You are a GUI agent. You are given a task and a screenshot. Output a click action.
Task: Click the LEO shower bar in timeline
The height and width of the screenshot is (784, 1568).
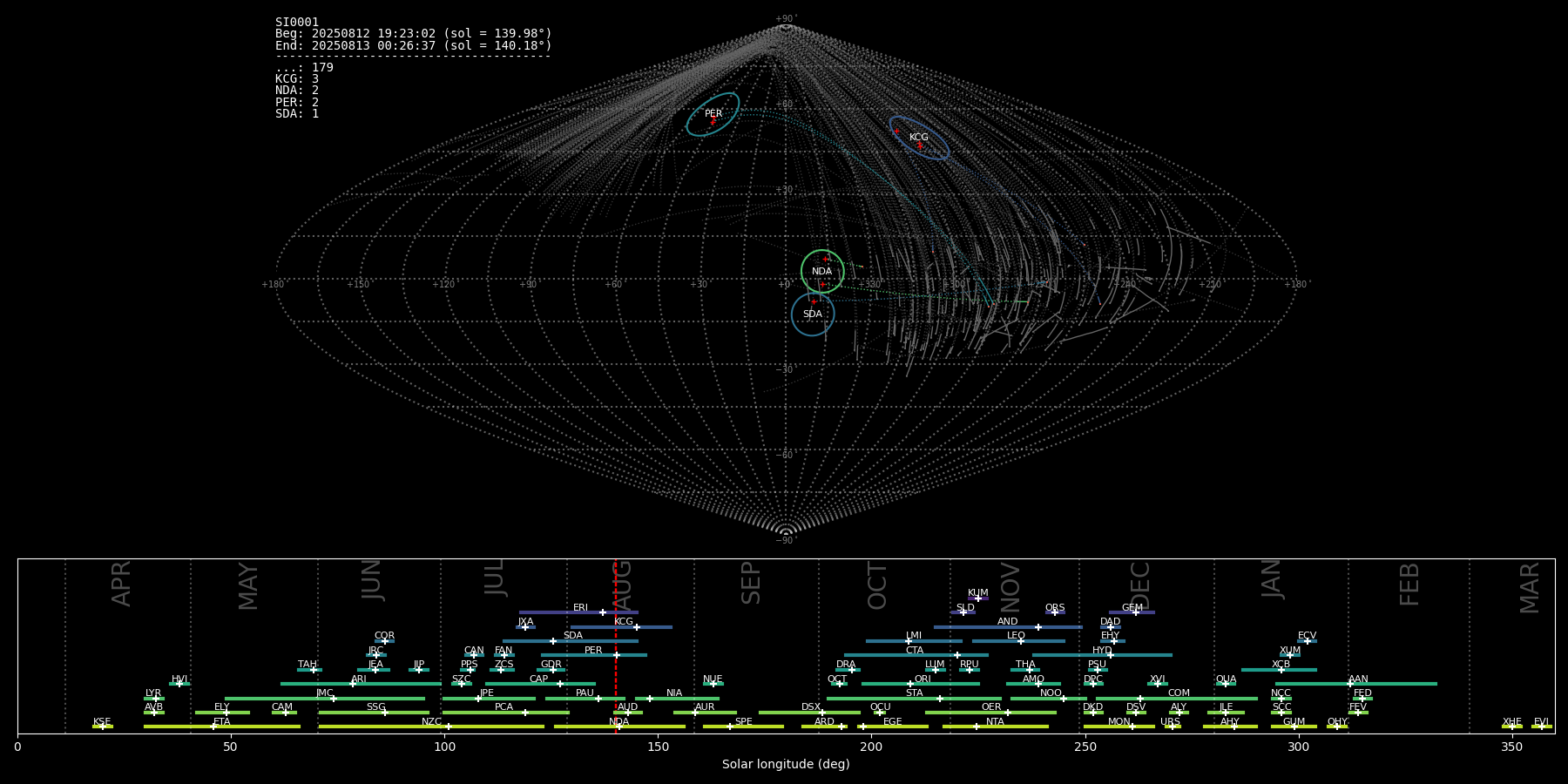(1018, 641)
